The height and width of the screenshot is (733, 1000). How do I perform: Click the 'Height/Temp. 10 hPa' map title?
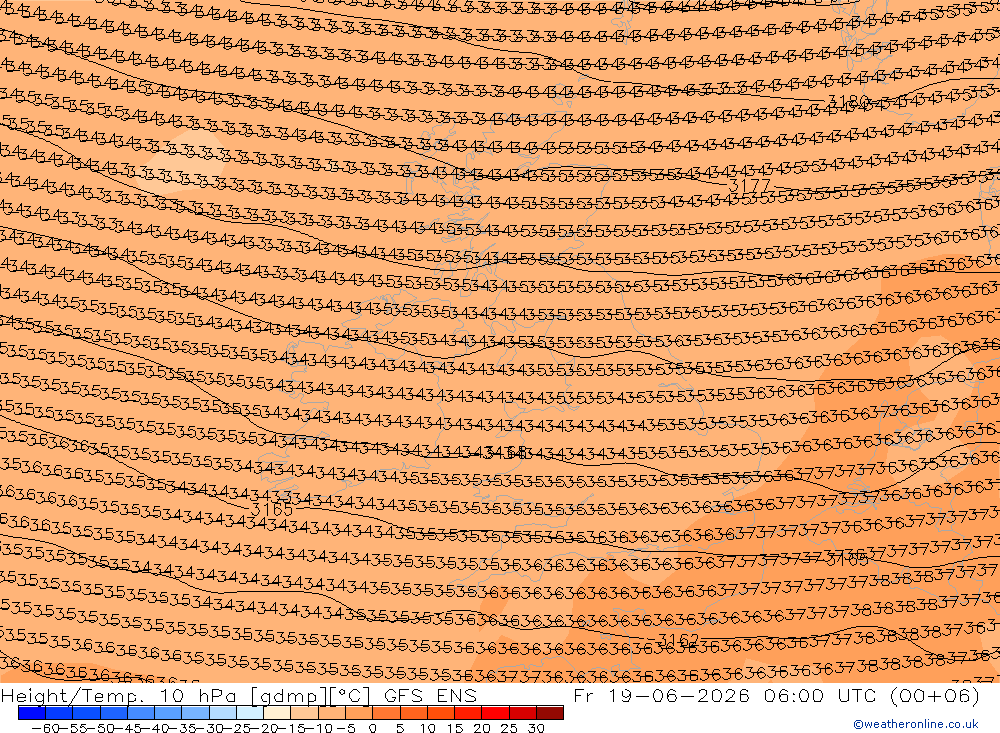120,695
